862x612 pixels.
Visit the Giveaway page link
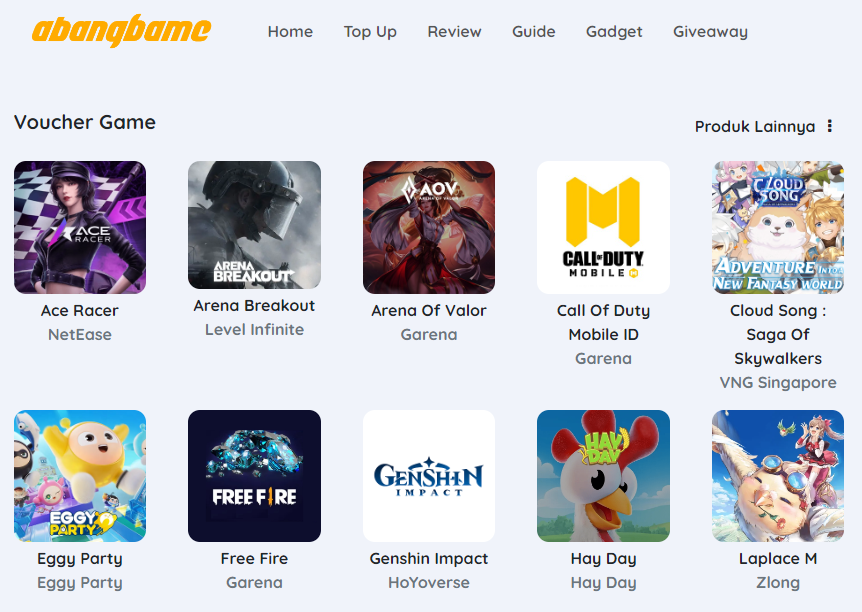pyautogui.click(x=710, y=32)
